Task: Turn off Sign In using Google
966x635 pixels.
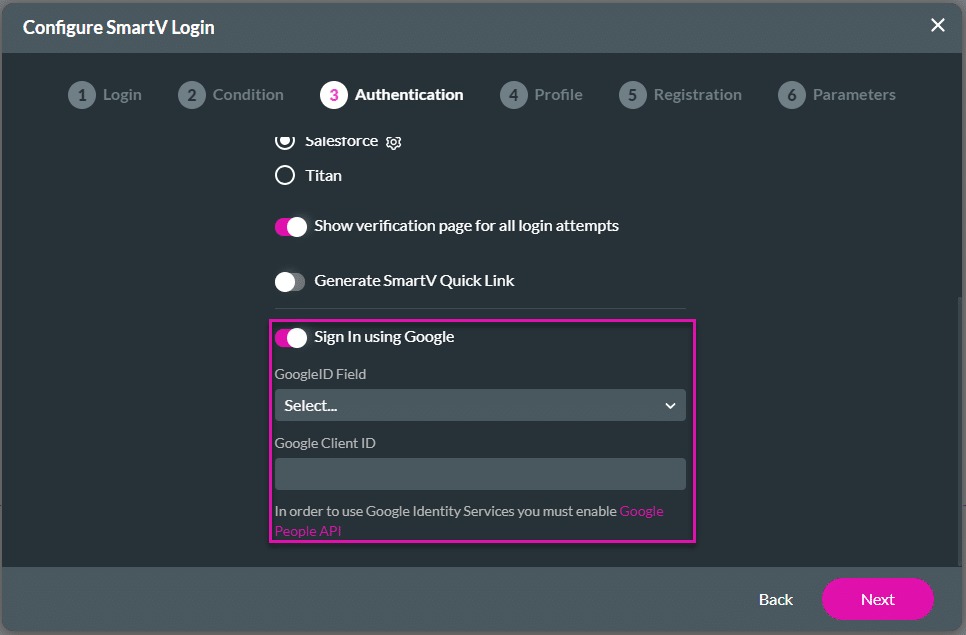Action: [x=290, y=338]
